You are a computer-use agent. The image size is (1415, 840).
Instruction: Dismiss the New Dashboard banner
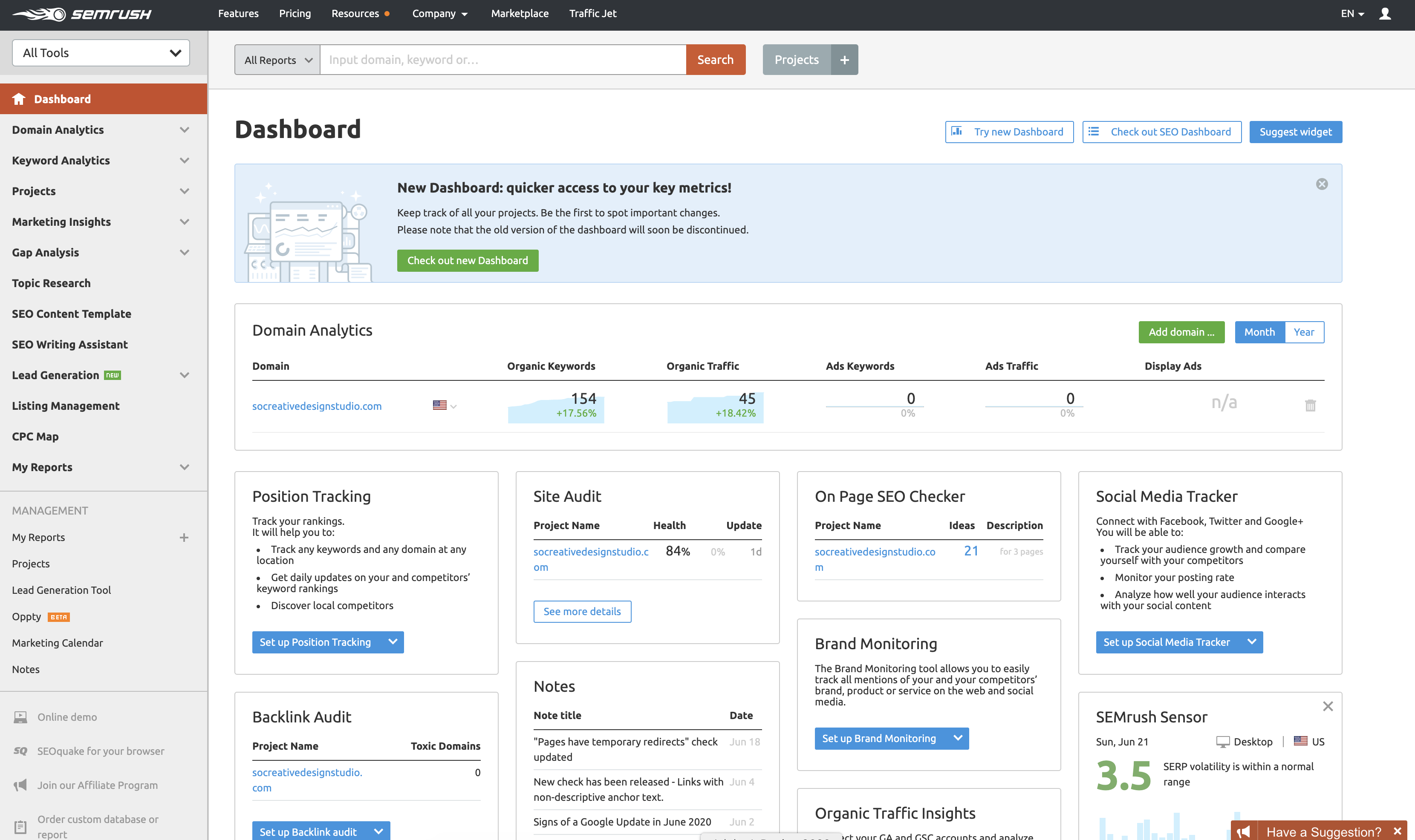tap(1322, 184)
